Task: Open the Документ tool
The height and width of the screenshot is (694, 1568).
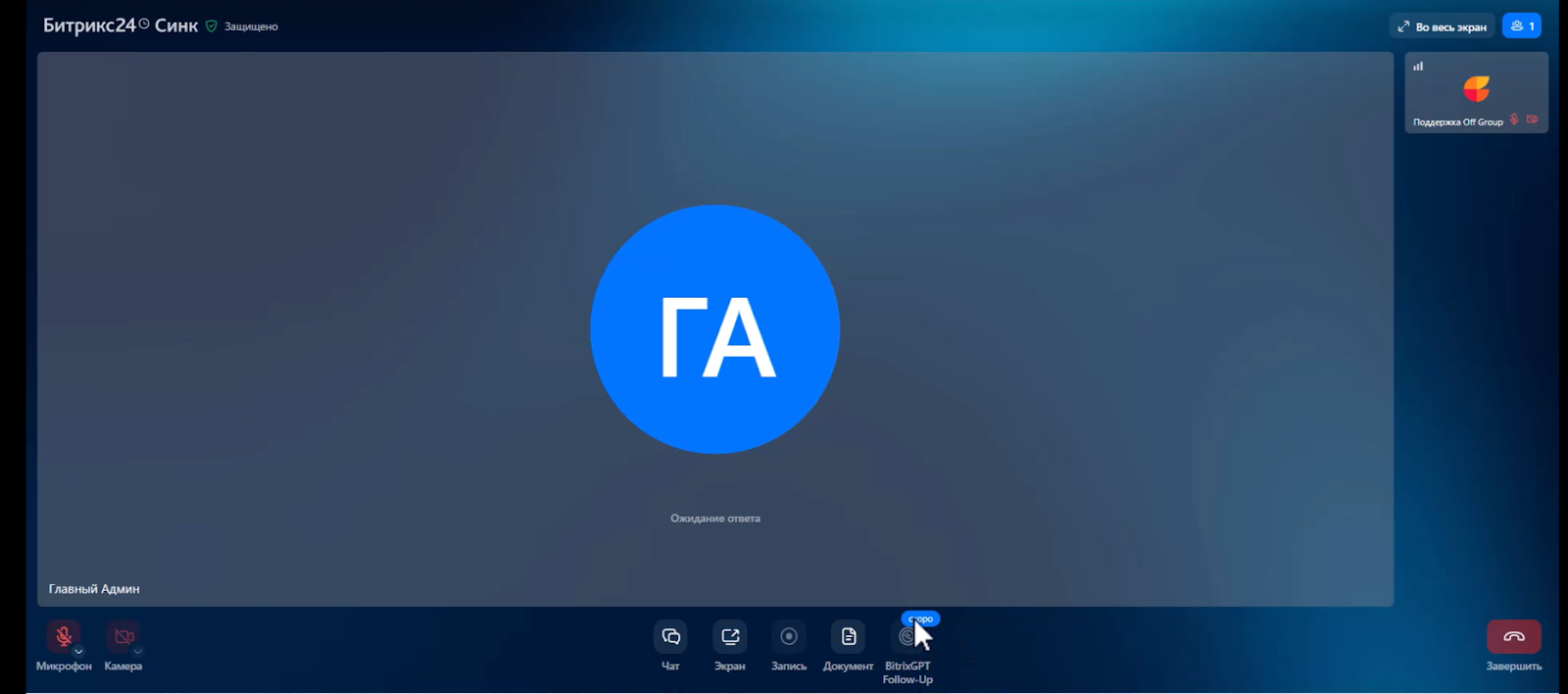Action: 849,637
